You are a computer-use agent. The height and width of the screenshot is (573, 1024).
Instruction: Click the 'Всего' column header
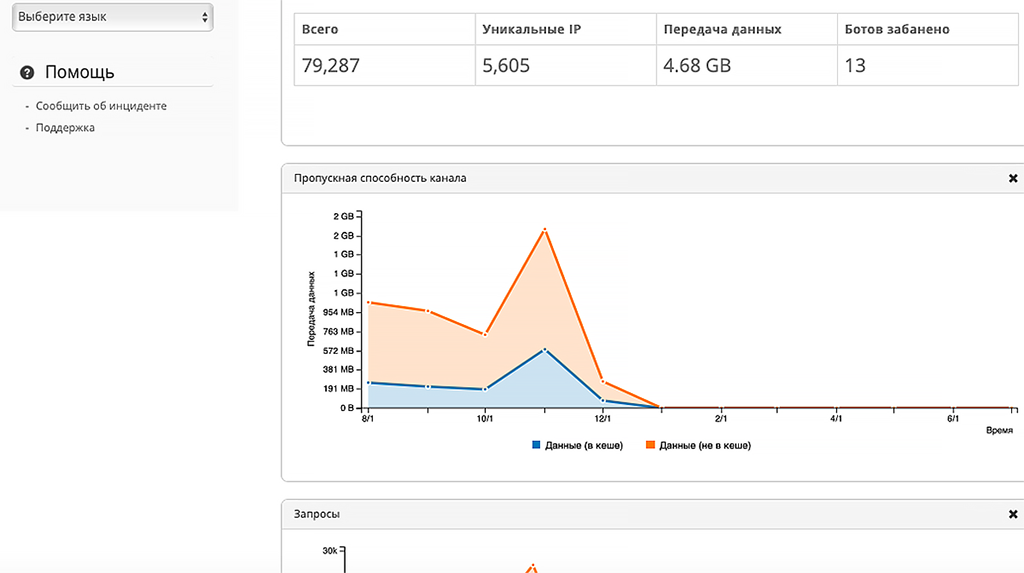(x=321, y=29)
